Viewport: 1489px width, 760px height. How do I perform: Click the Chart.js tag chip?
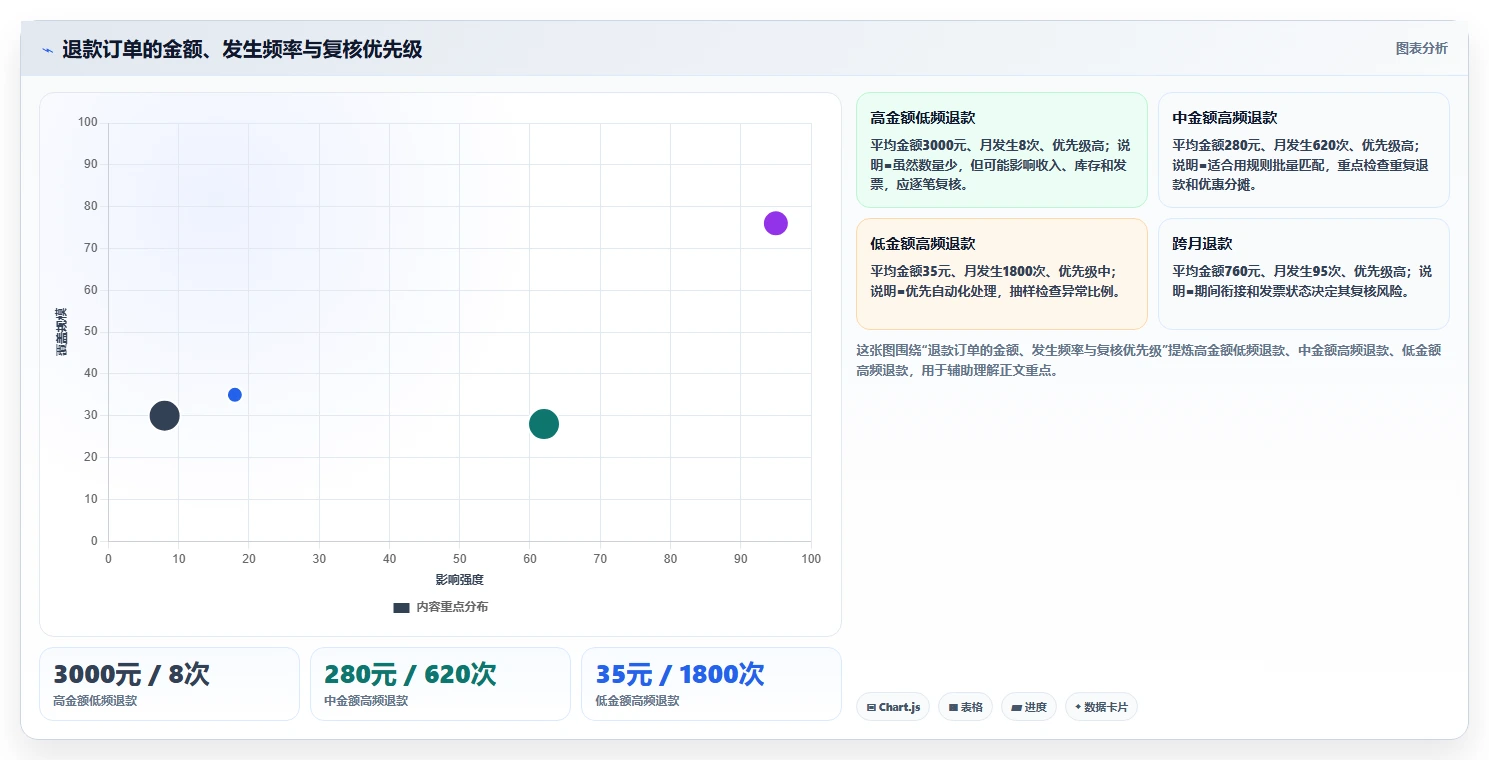(x=893, y=707)
